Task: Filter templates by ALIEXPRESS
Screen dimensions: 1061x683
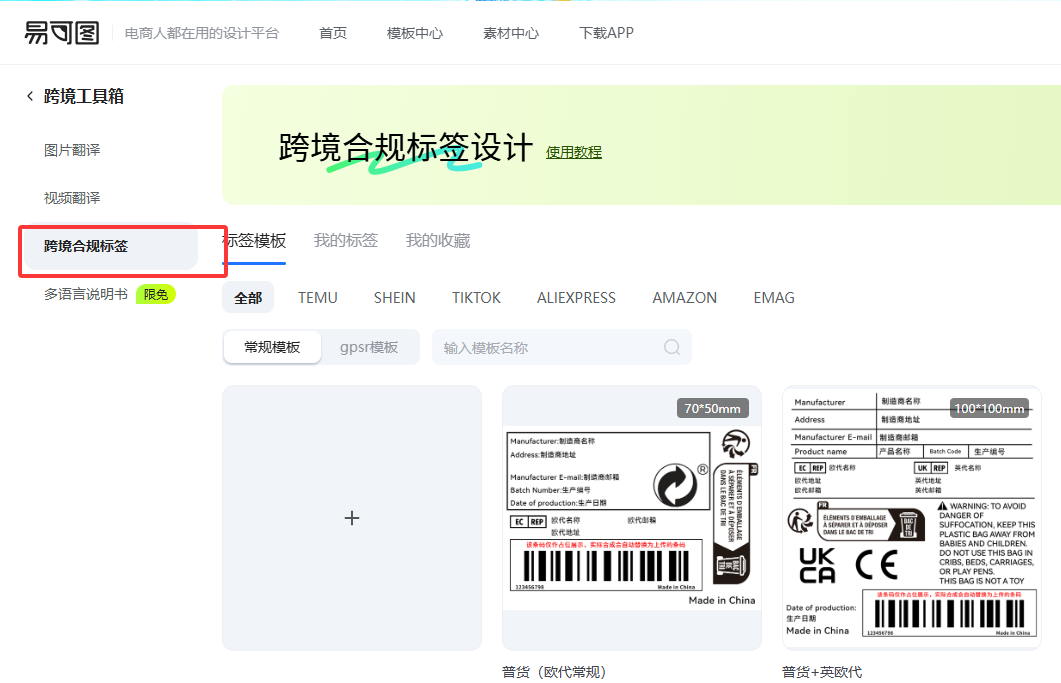Action: (577, 298)
